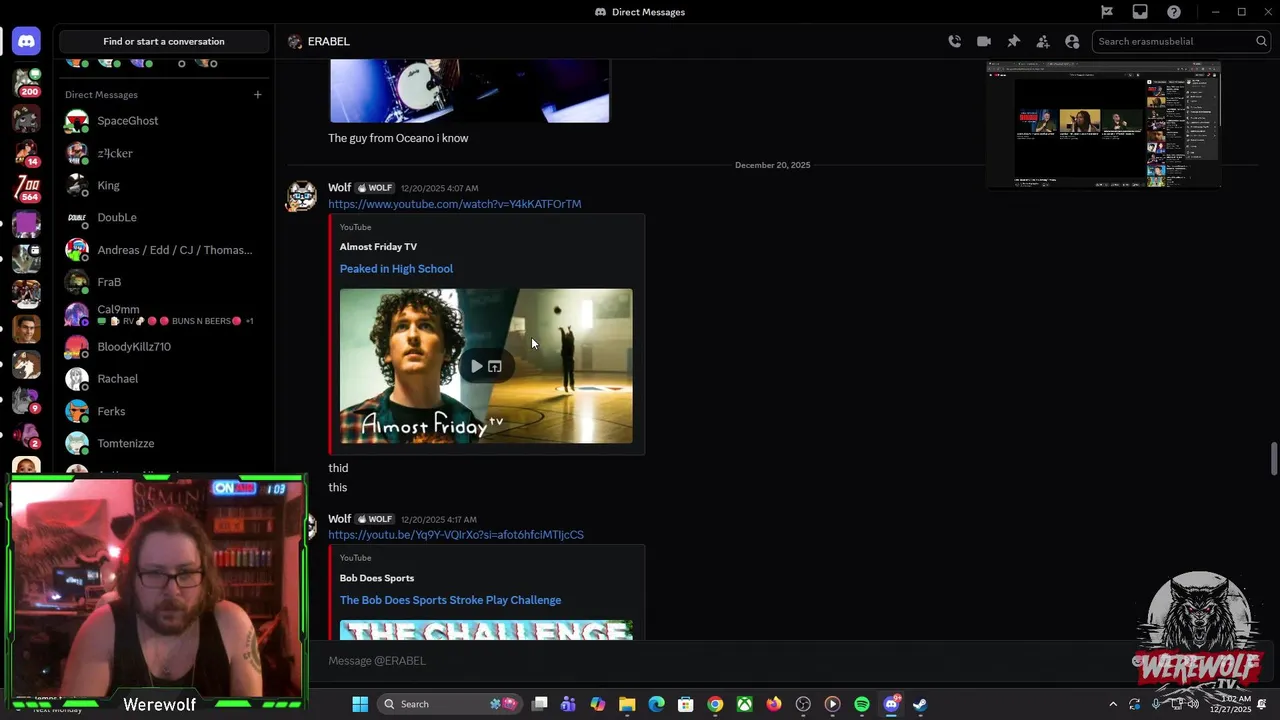Open Firefox from the taskbar
The height and width of the screenshot is (720, 1280).
coord(774,704)
